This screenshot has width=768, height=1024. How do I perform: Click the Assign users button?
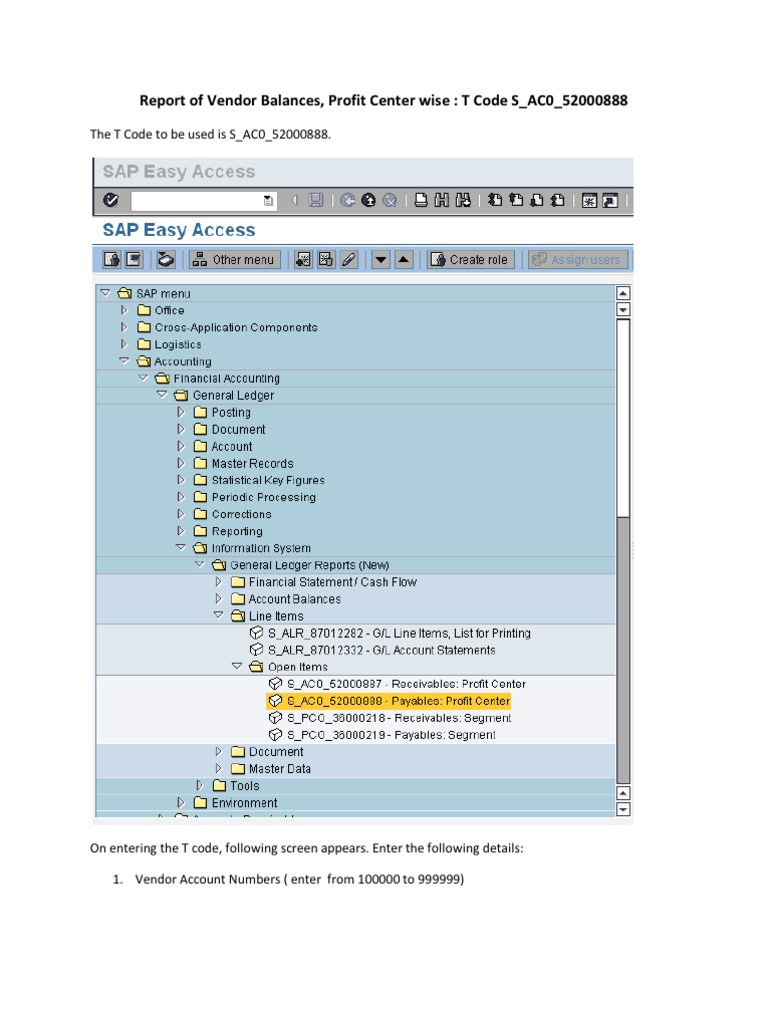pyautogui.click(x=578, y=260)
